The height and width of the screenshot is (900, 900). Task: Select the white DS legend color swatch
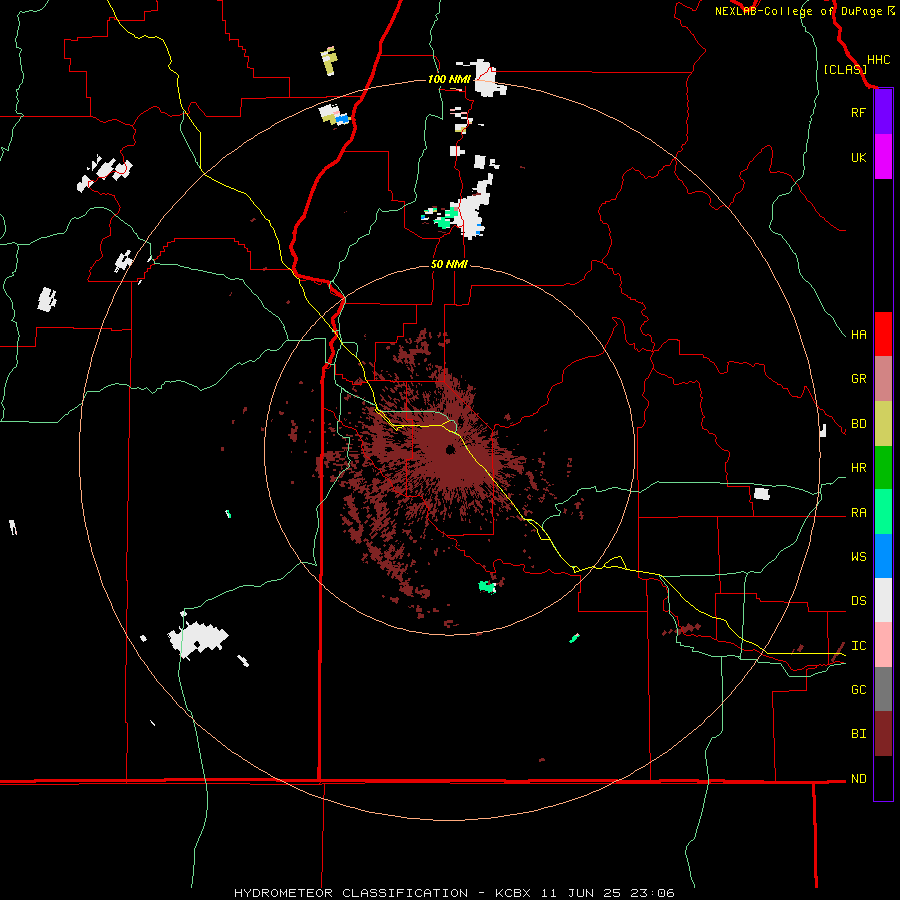tap(883, 600)
